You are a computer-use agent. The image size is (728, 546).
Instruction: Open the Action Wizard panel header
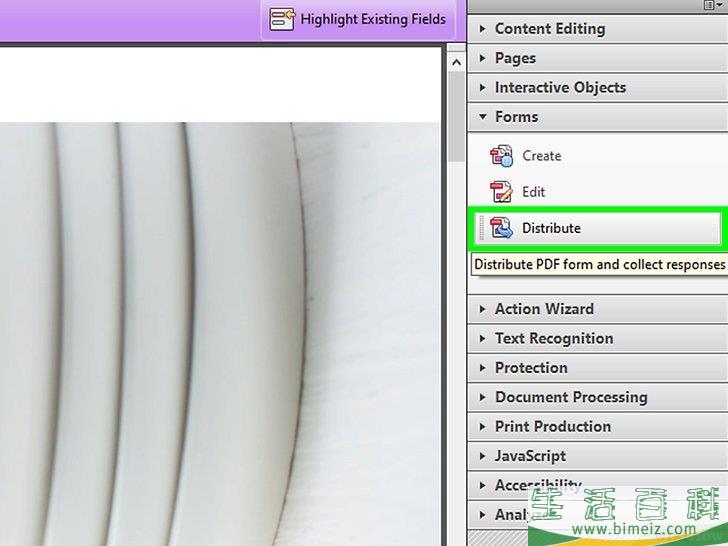coord(598,309)
